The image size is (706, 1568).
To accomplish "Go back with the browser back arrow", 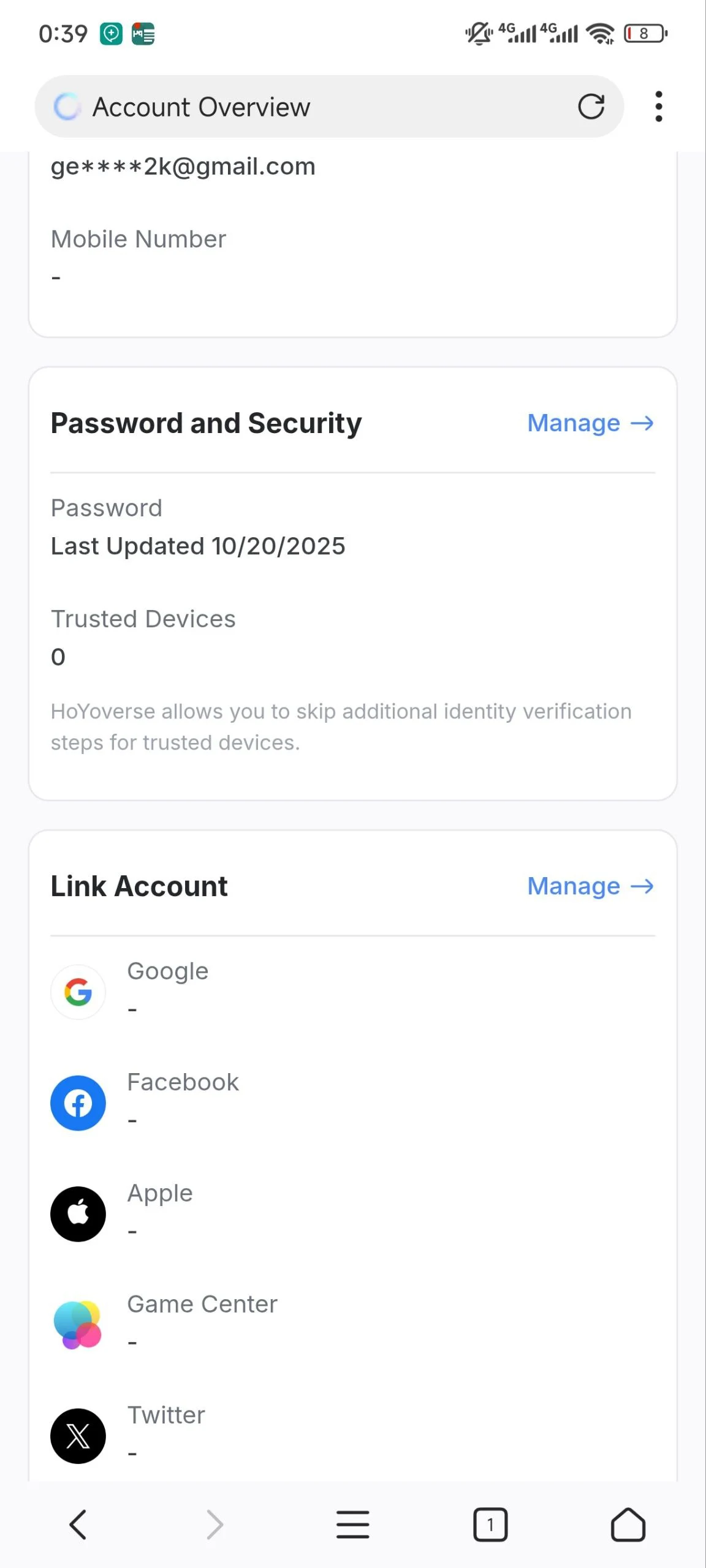I will coord(78,1524).
